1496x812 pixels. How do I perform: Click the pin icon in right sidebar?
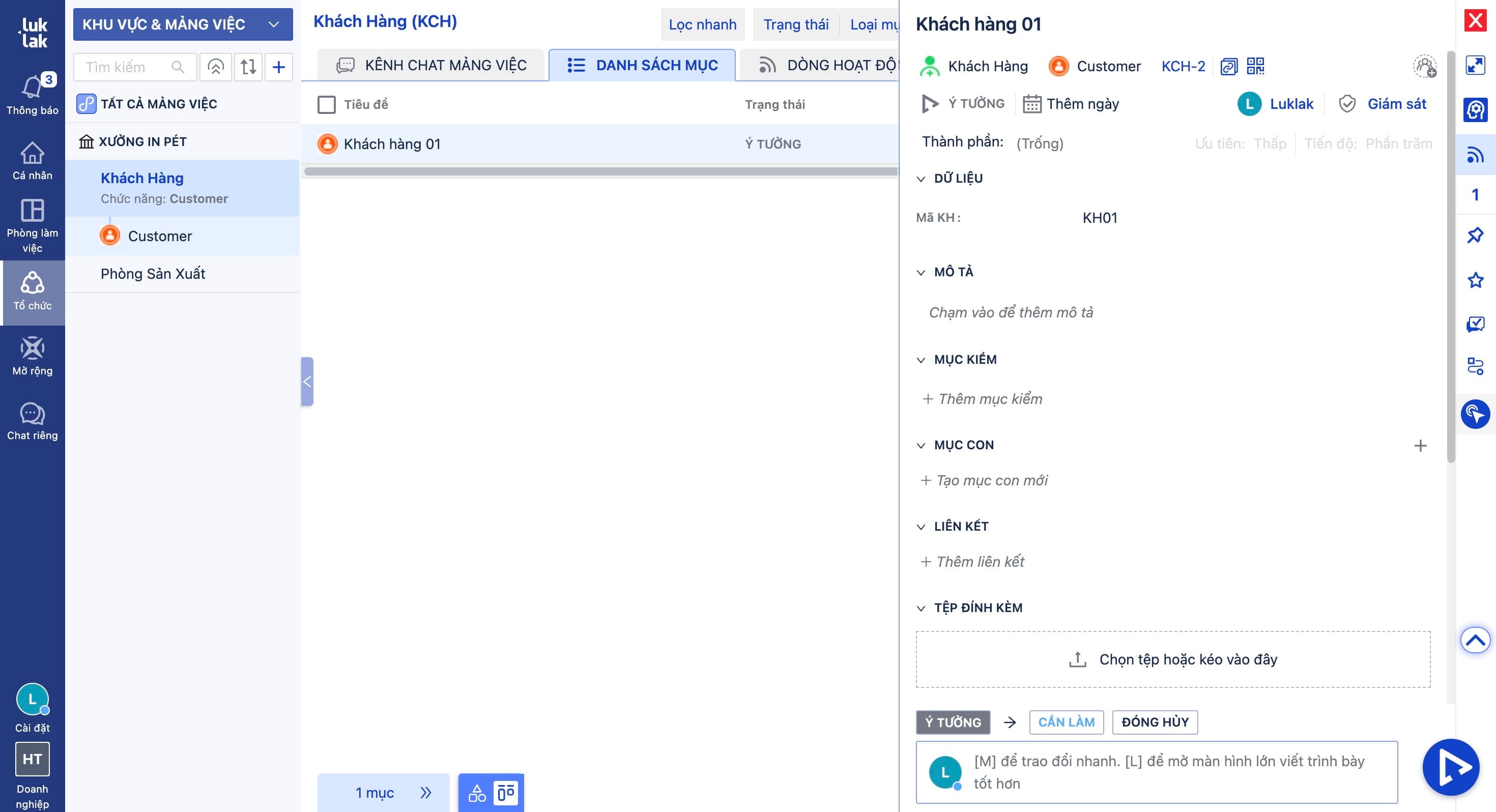coord(1475,235)
